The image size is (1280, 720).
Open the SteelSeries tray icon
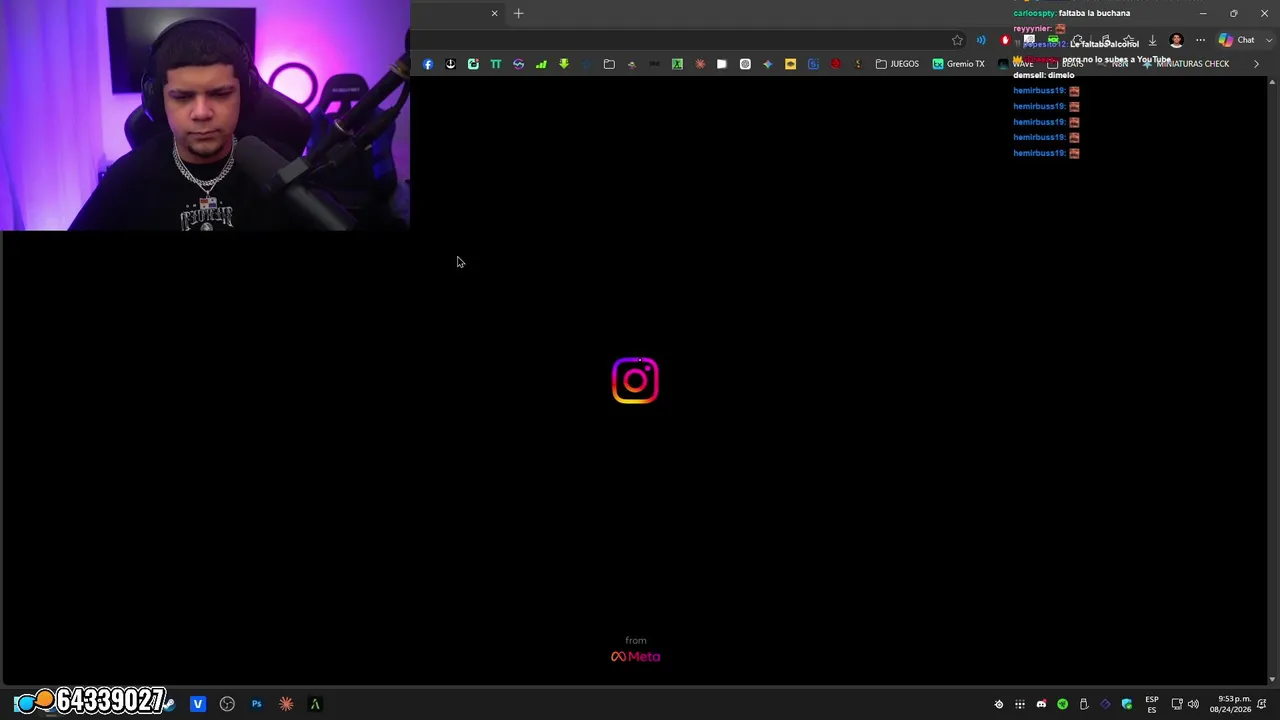[x=998, y=705]
